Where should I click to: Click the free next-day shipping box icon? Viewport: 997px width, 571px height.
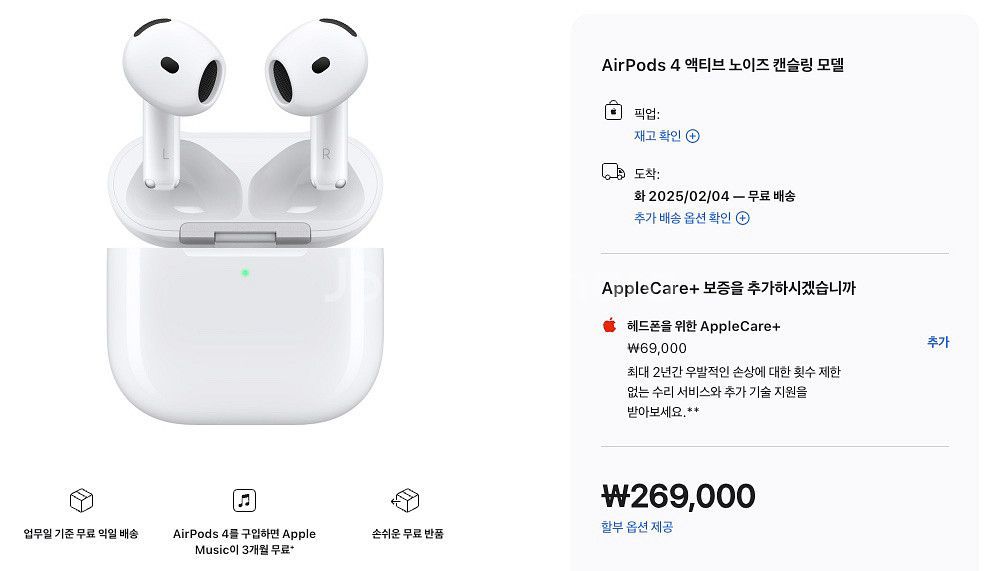tap(81, 500)
